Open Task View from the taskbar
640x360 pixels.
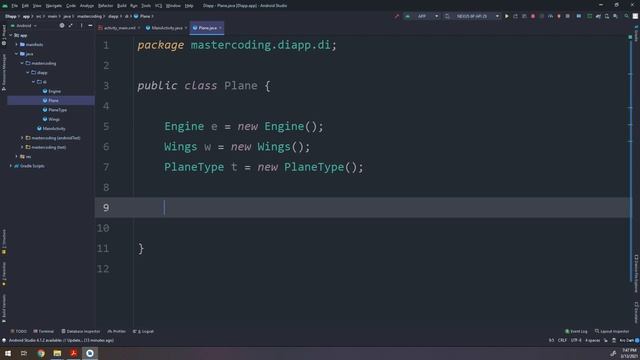click(x=24, y=353)
